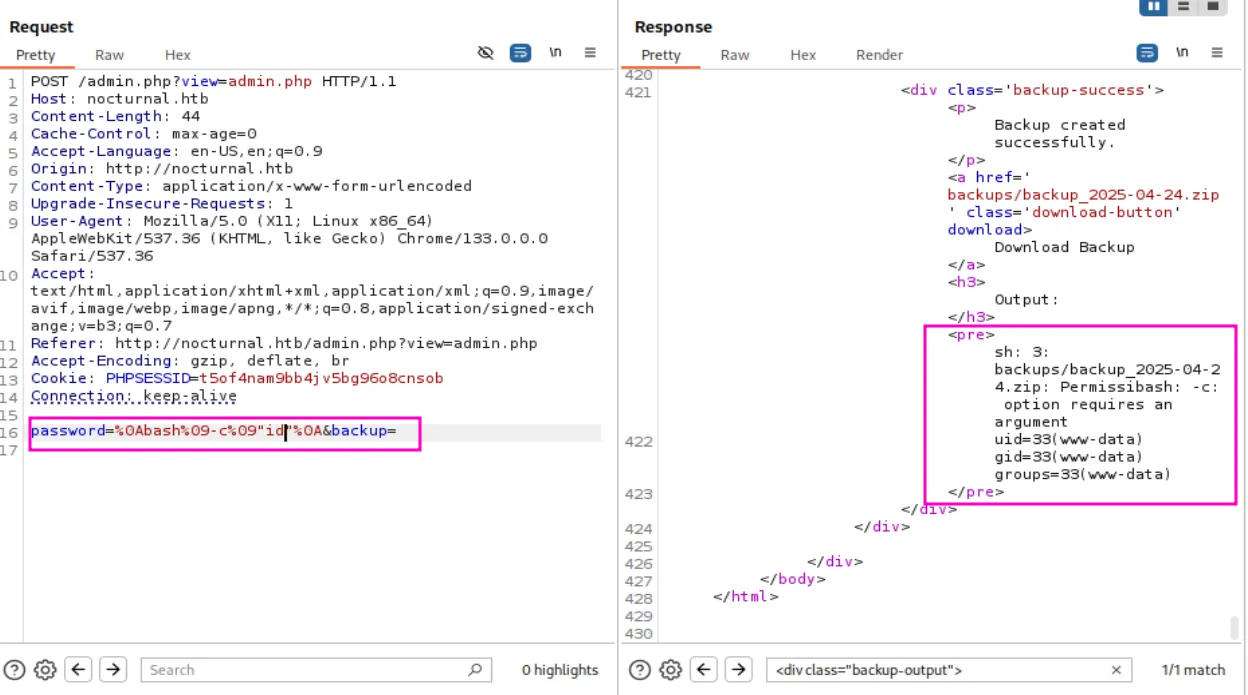1248x695 pixels.
Task: Clear the Response search field
Action: click(x=1117, y=670)
